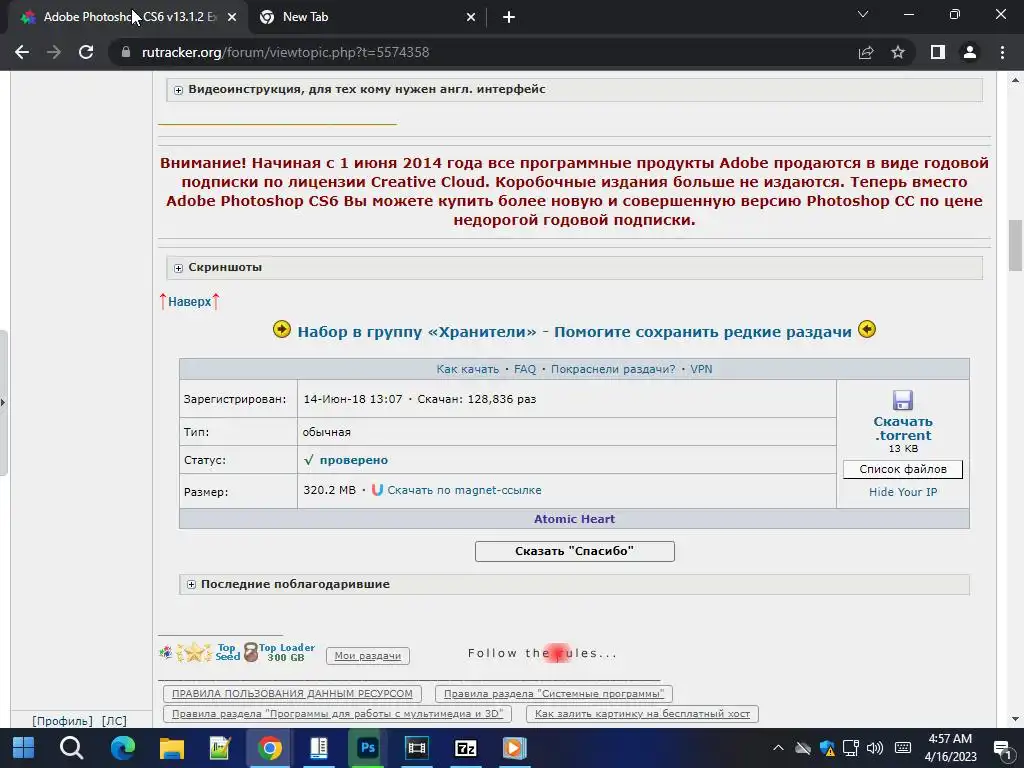Go back with the browser back arrow
The width and height of the screenshot is (1024, 768).
coord(22,52)
